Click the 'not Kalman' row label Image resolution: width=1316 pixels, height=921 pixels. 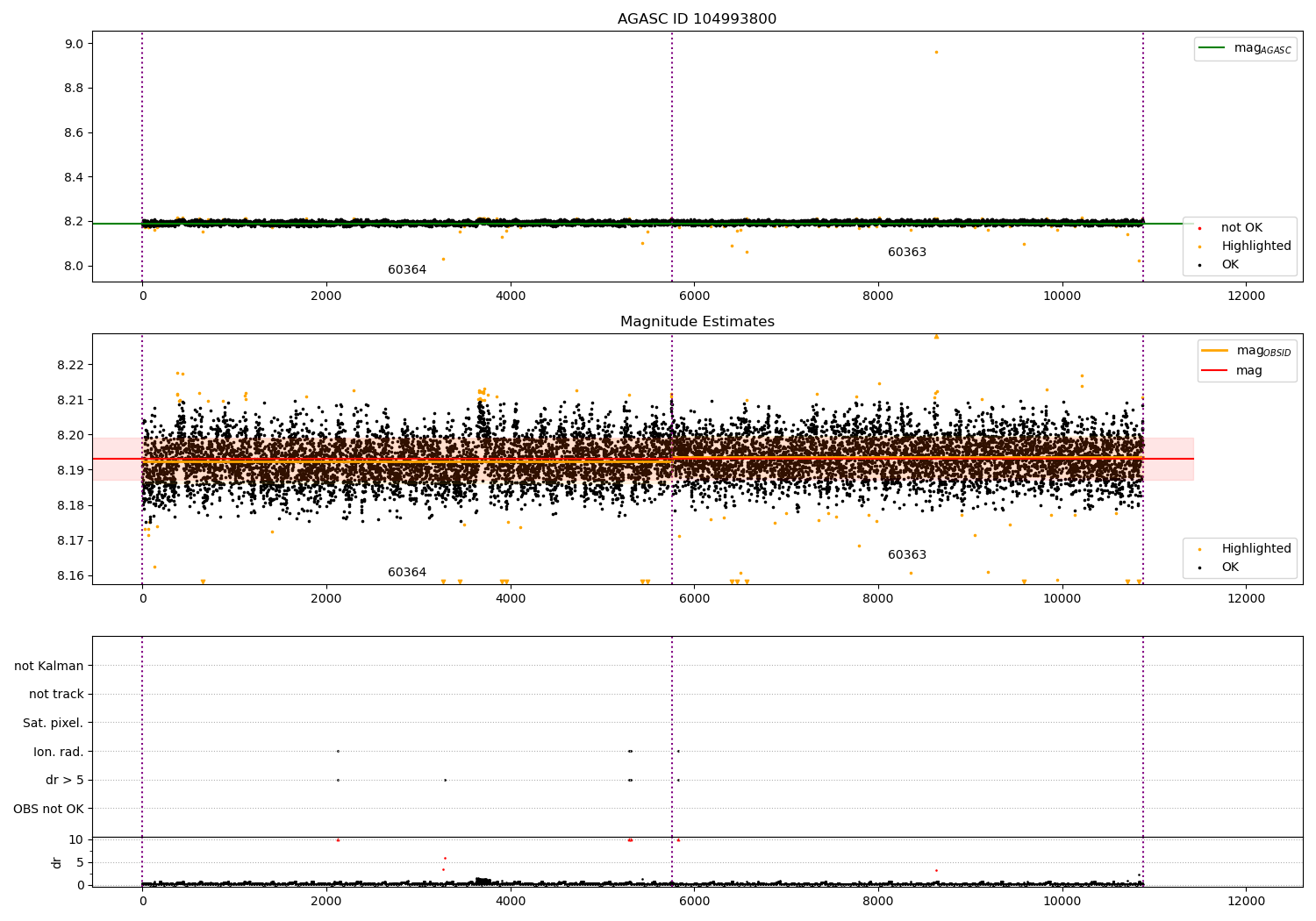[x=49, y=666]
